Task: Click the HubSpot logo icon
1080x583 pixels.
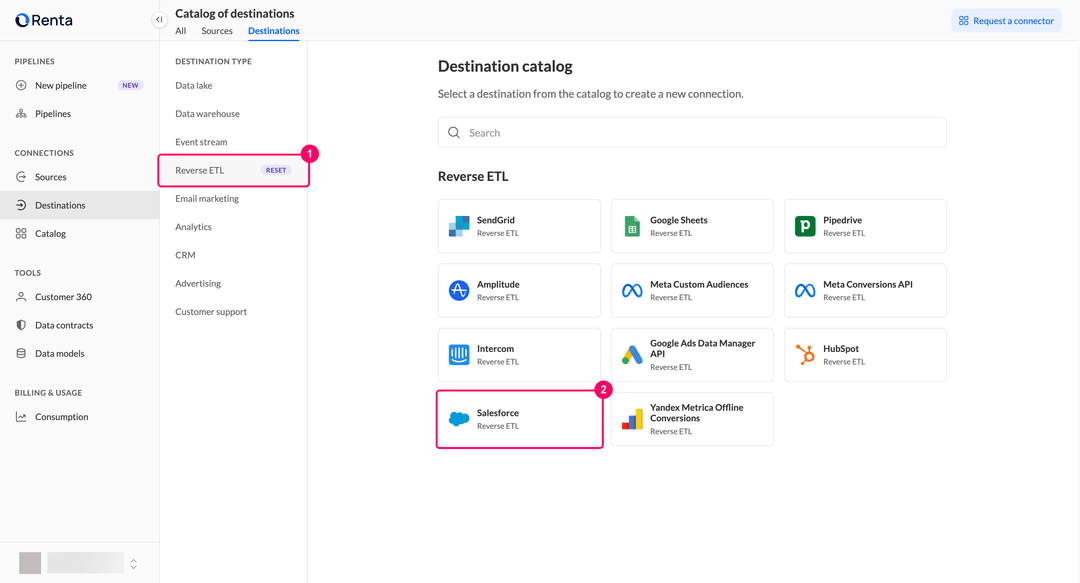Action: pos(805,354)
